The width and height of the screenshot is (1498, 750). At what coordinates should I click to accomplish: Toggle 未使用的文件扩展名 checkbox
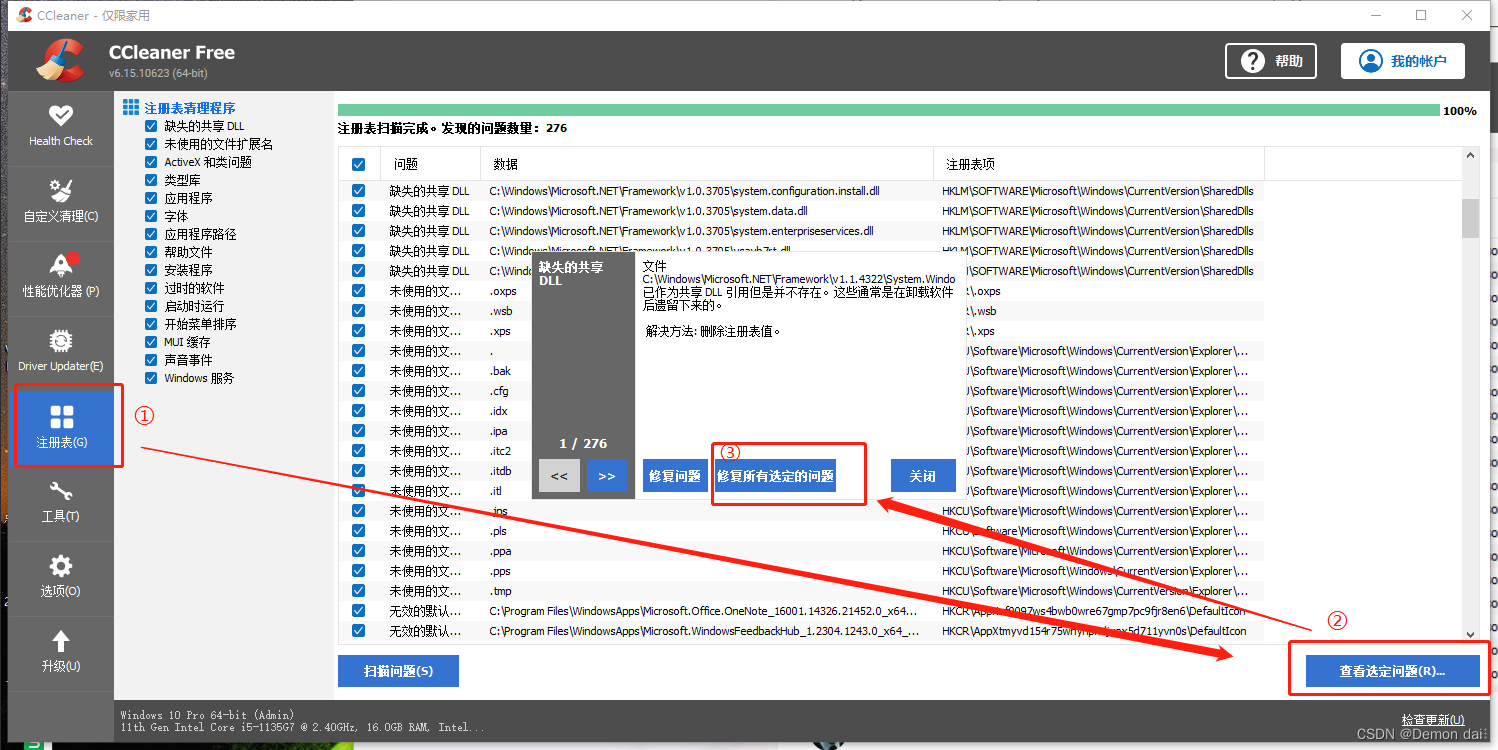(151, 144)
